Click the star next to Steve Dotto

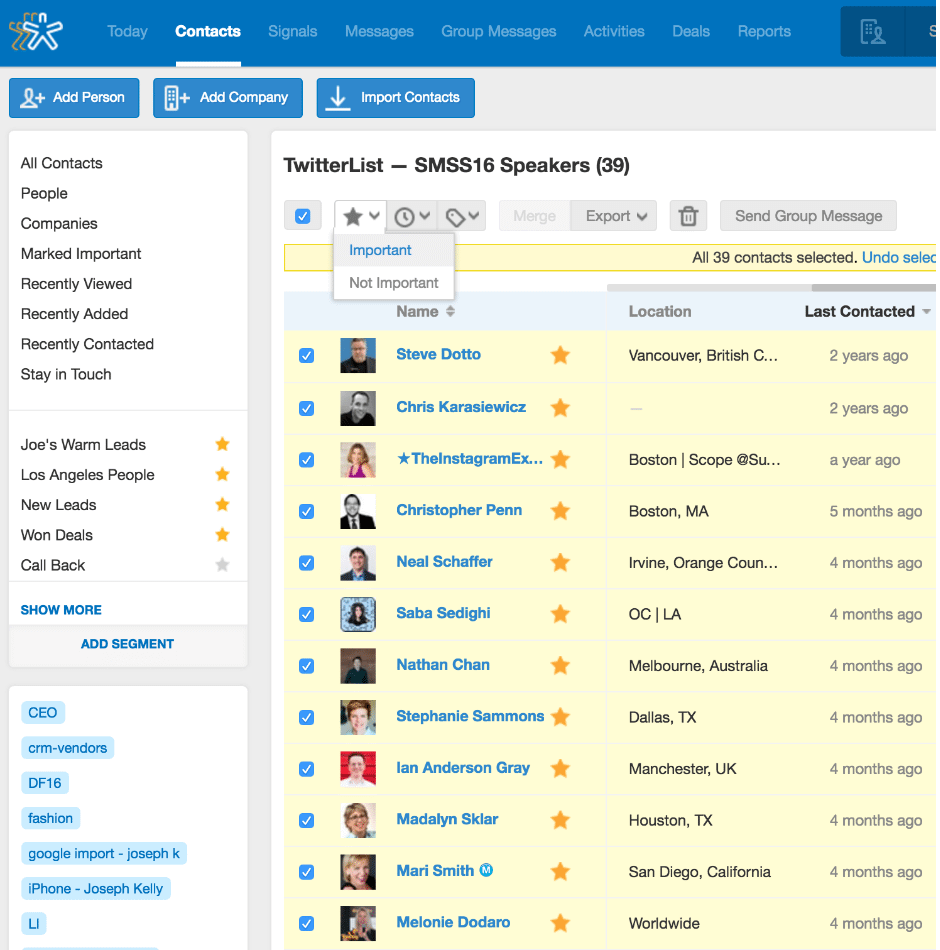tap(560, 355)
